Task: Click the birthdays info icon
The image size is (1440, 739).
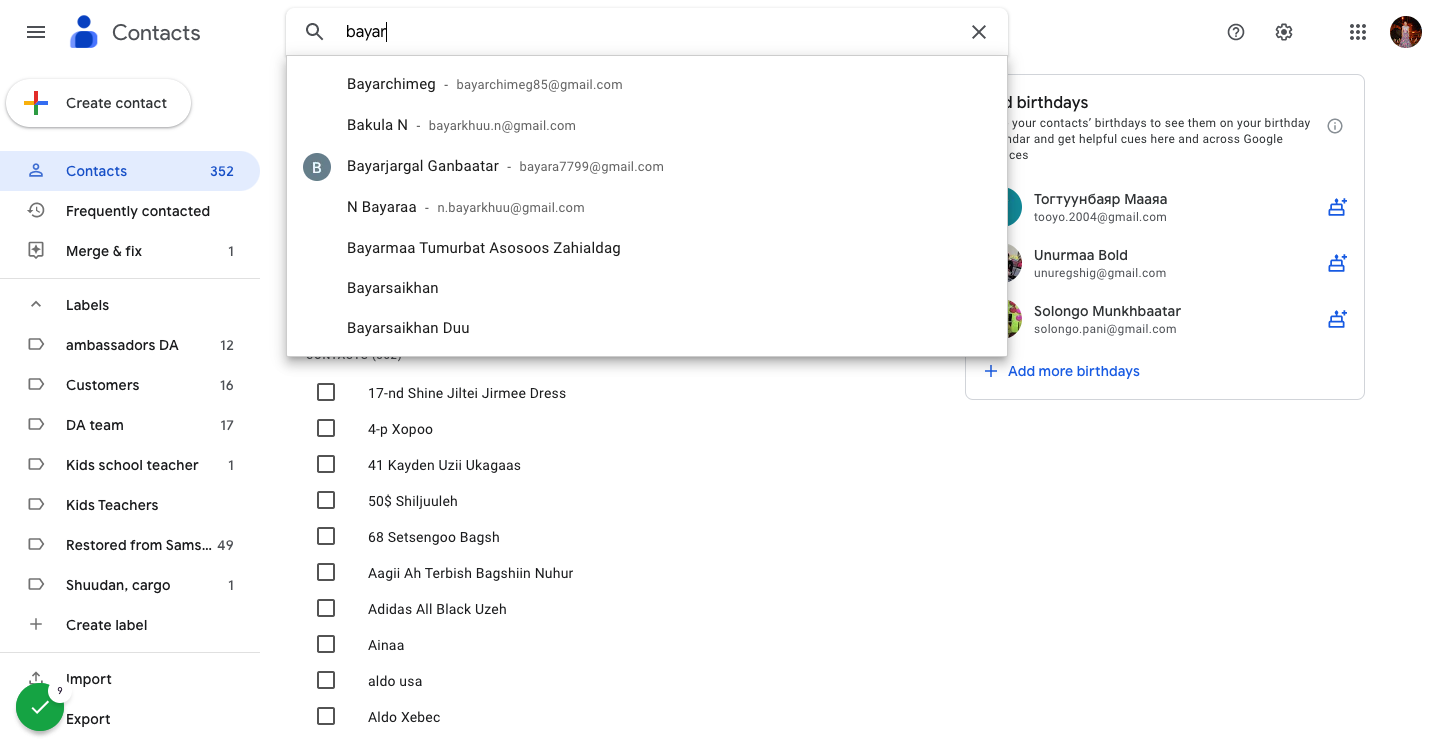Action: click(x=1335, y=126)
